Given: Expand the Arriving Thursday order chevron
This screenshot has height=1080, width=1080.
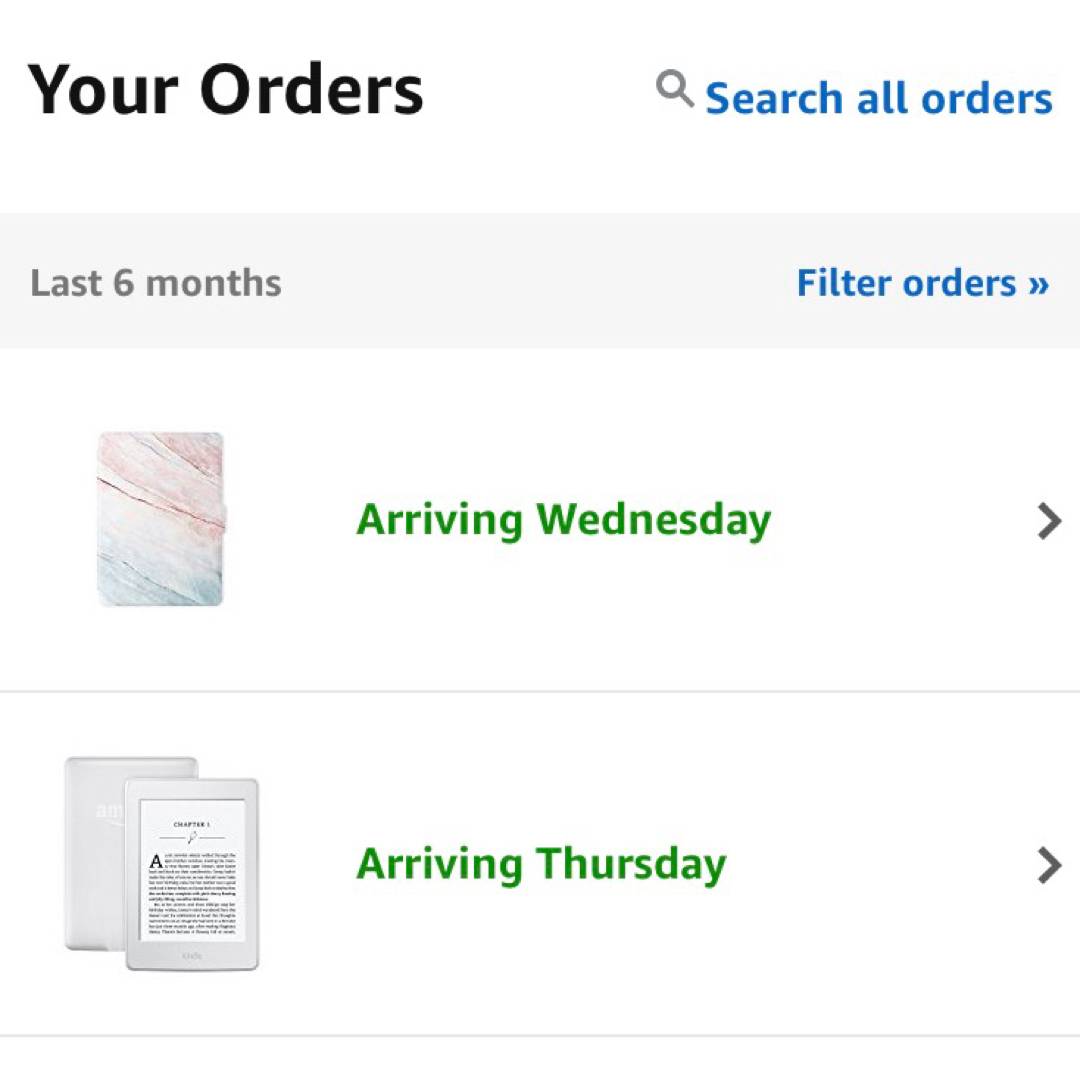Looking at the screenshot, I should [x=1048, y=865].
